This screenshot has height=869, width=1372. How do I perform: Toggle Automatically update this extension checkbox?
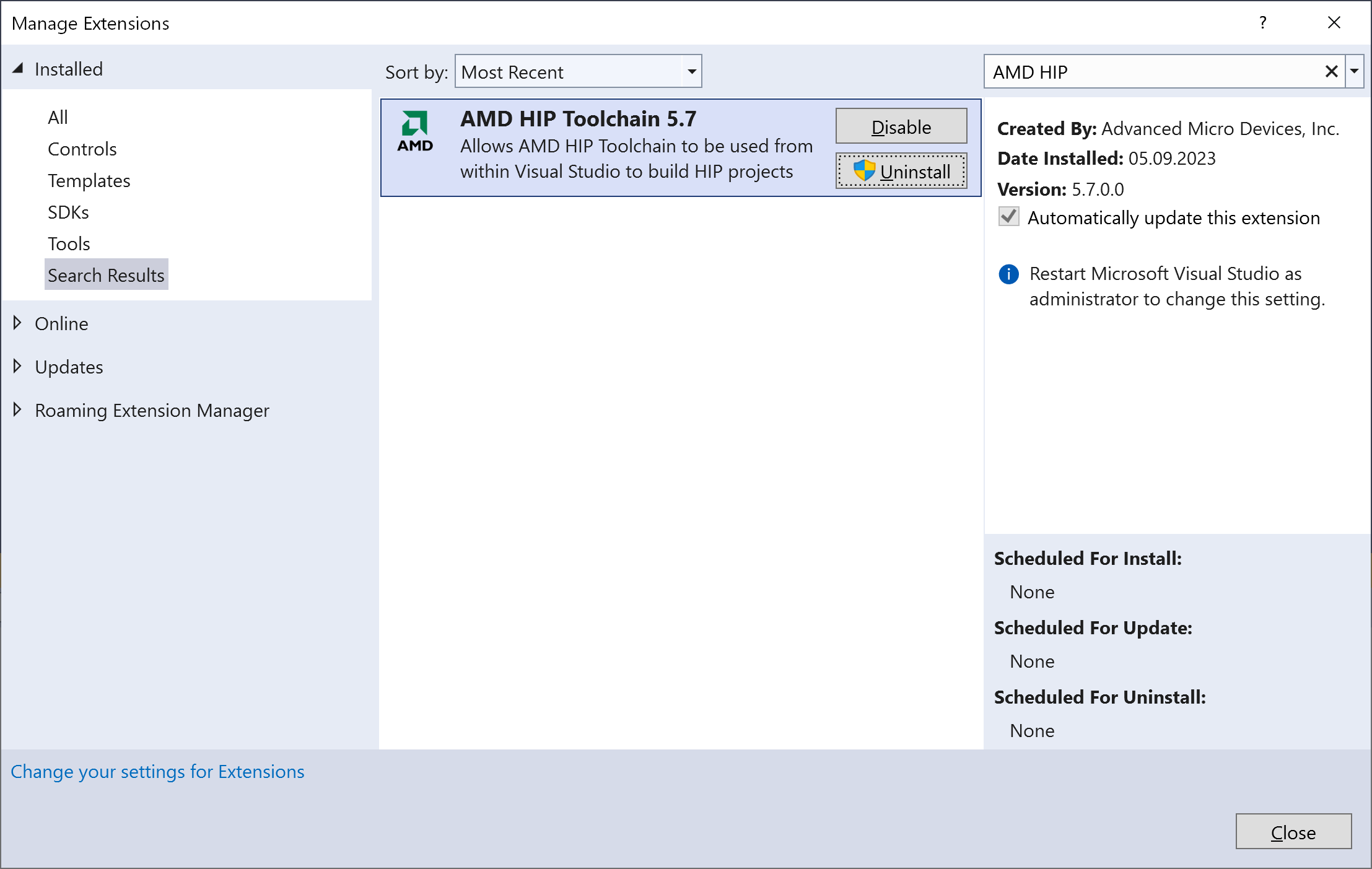[1009, 217]
